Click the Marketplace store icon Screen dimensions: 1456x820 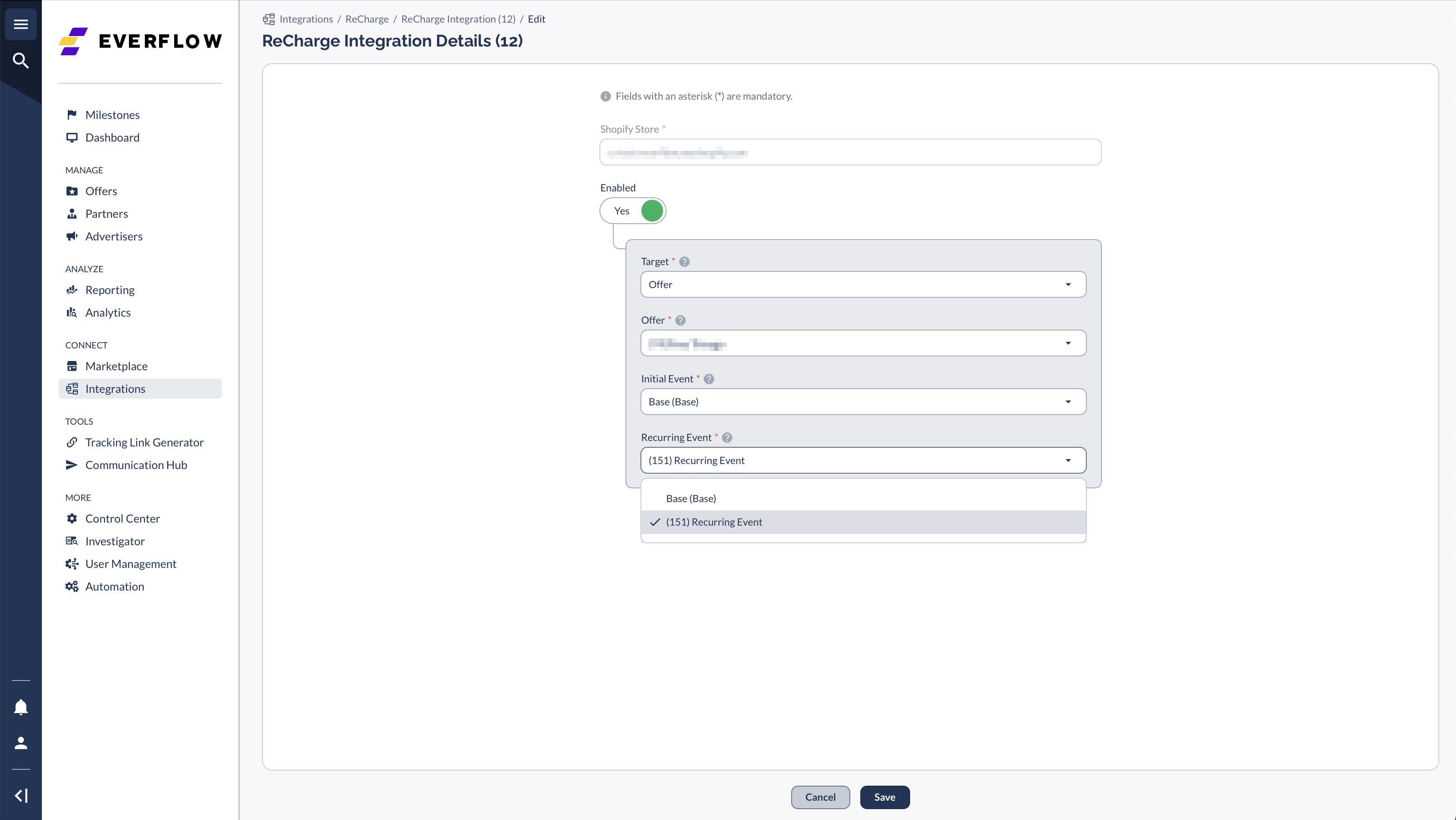(x=72, y=366)
